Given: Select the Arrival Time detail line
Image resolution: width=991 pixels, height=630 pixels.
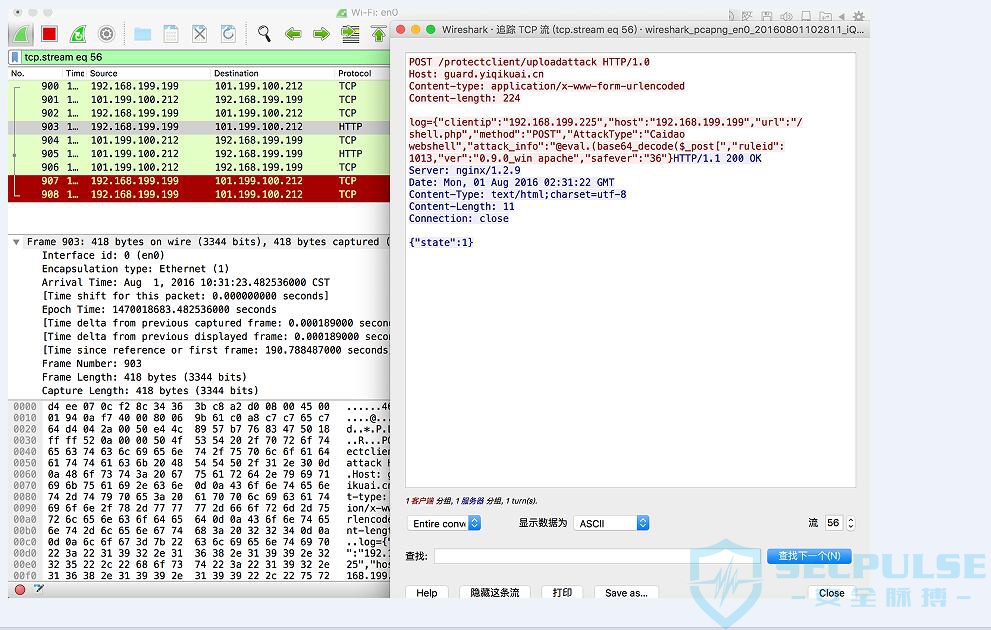Looking at the screenshot, I should click(x=186, y=282).
